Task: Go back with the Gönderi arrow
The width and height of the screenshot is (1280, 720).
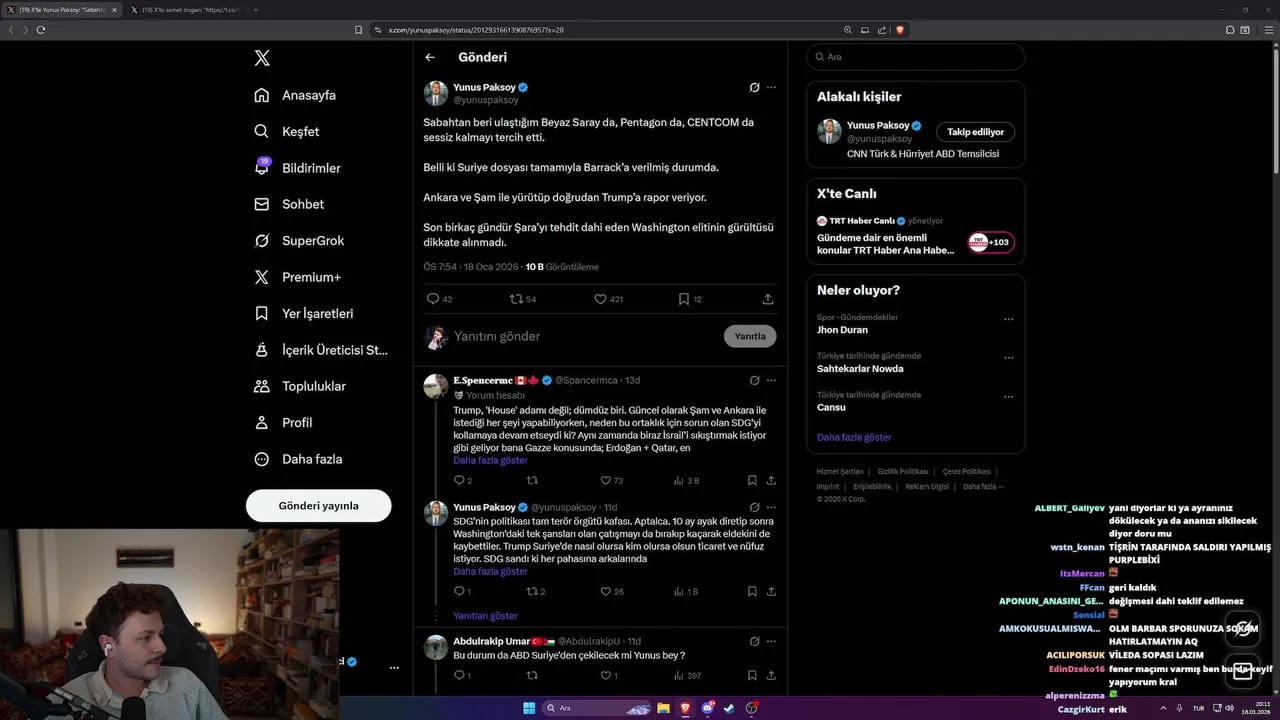Action: click(x=430, y=57)
